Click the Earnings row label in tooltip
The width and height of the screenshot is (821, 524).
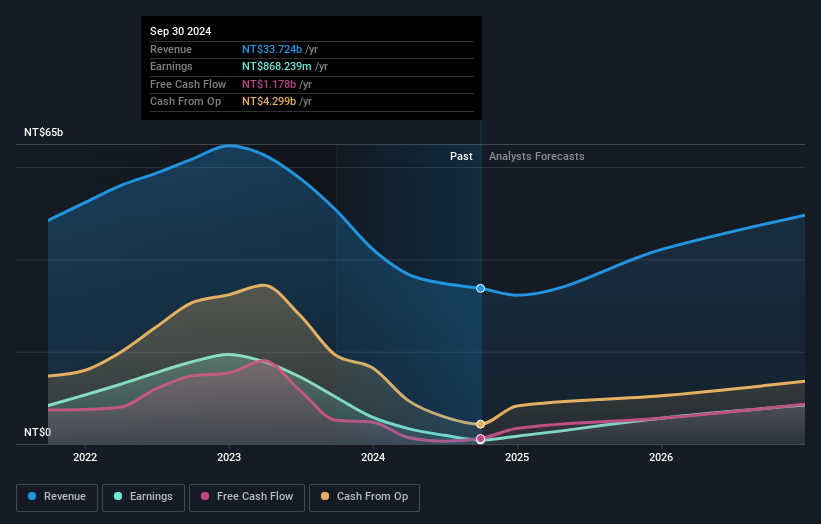[x=171, y=66]
